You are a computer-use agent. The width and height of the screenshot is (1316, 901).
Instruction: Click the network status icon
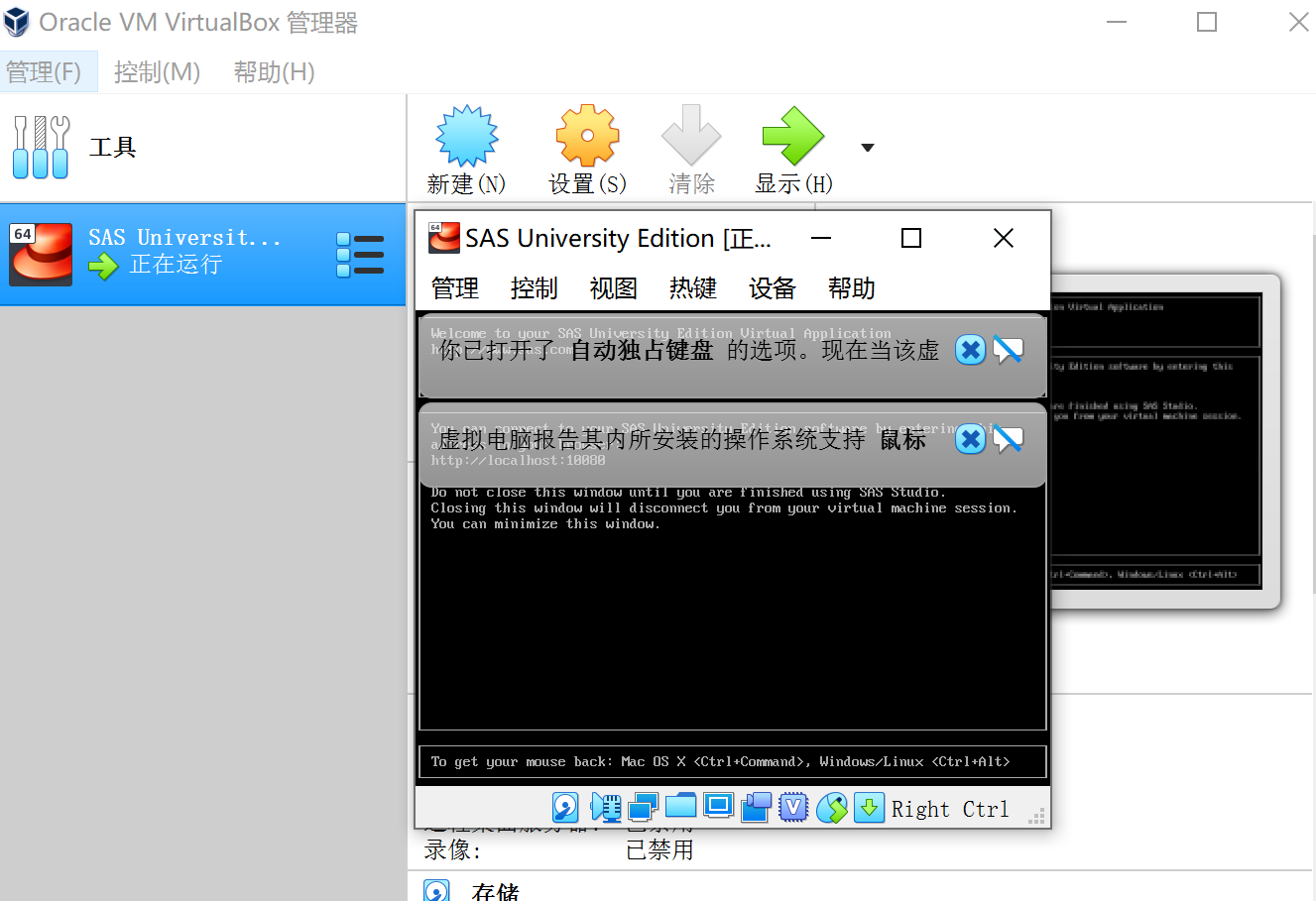pyautogui.click(x=643, y=808)
